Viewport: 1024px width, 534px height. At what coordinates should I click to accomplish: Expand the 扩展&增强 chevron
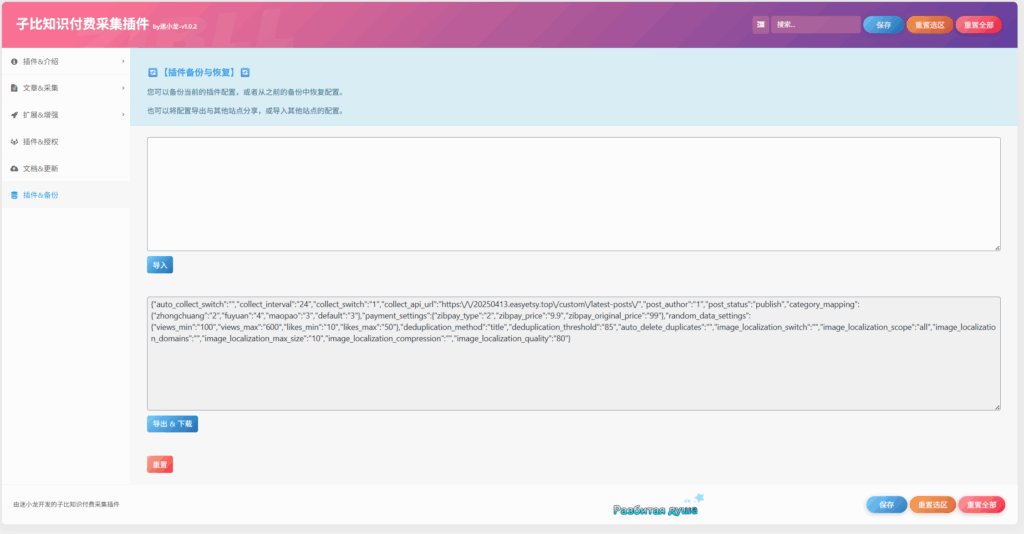click(123, 115)
